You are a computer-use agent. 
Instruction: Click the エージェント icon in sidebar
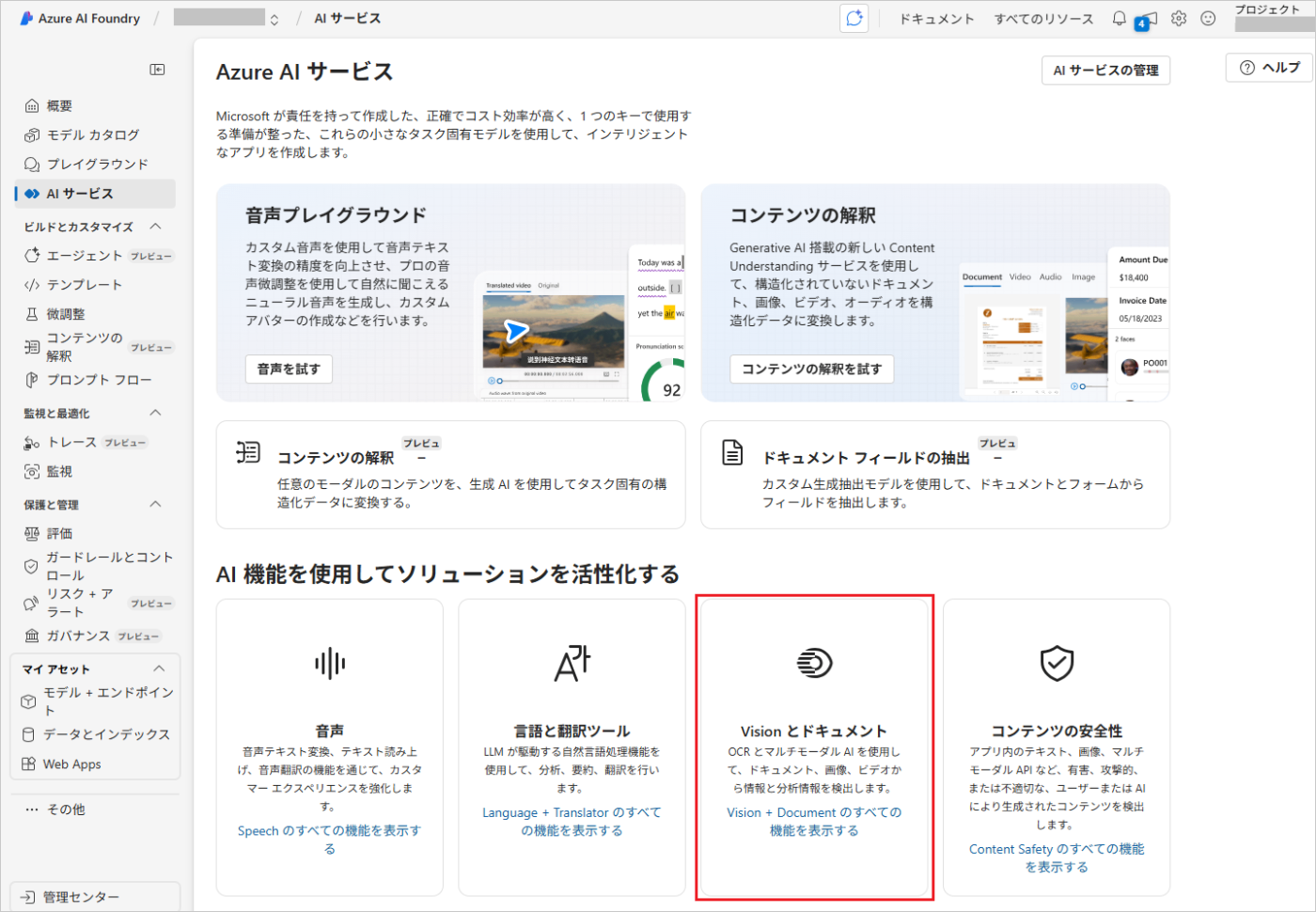(x=32, y=256)
